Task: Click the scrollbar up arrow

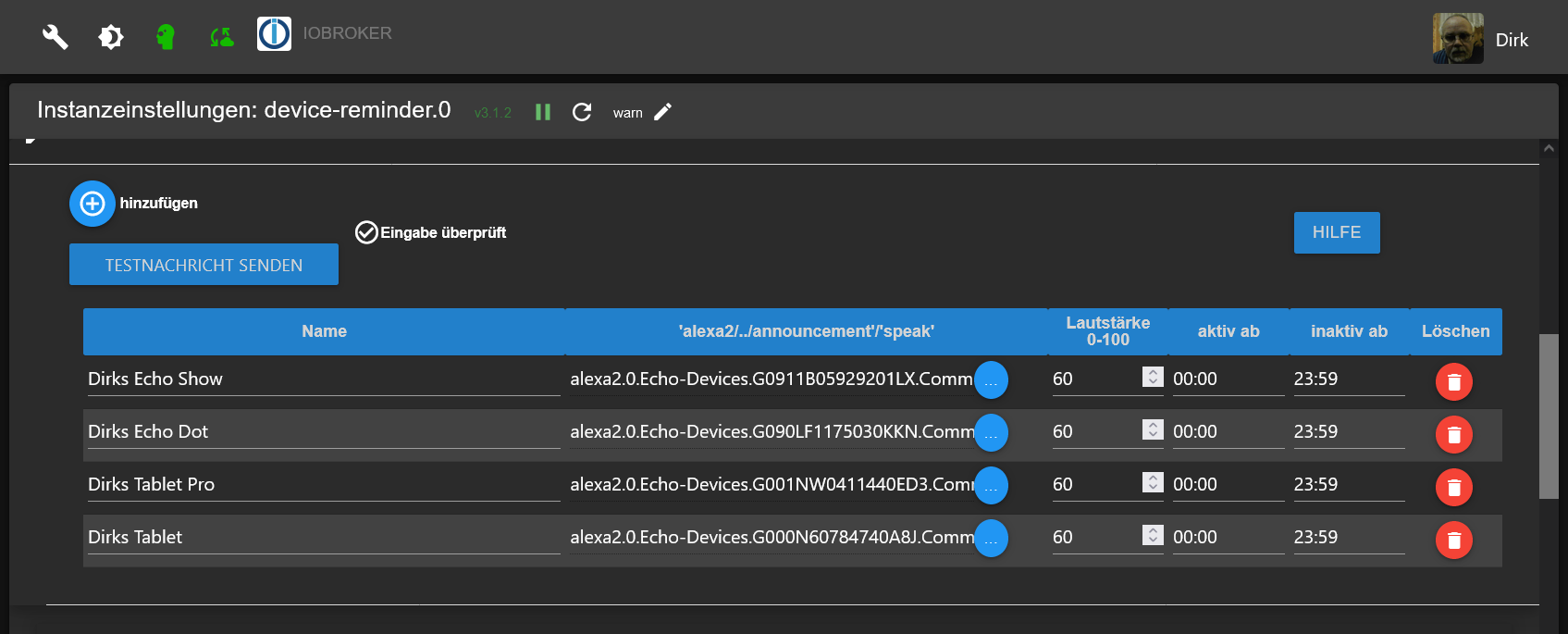Action: (1549, 148)
